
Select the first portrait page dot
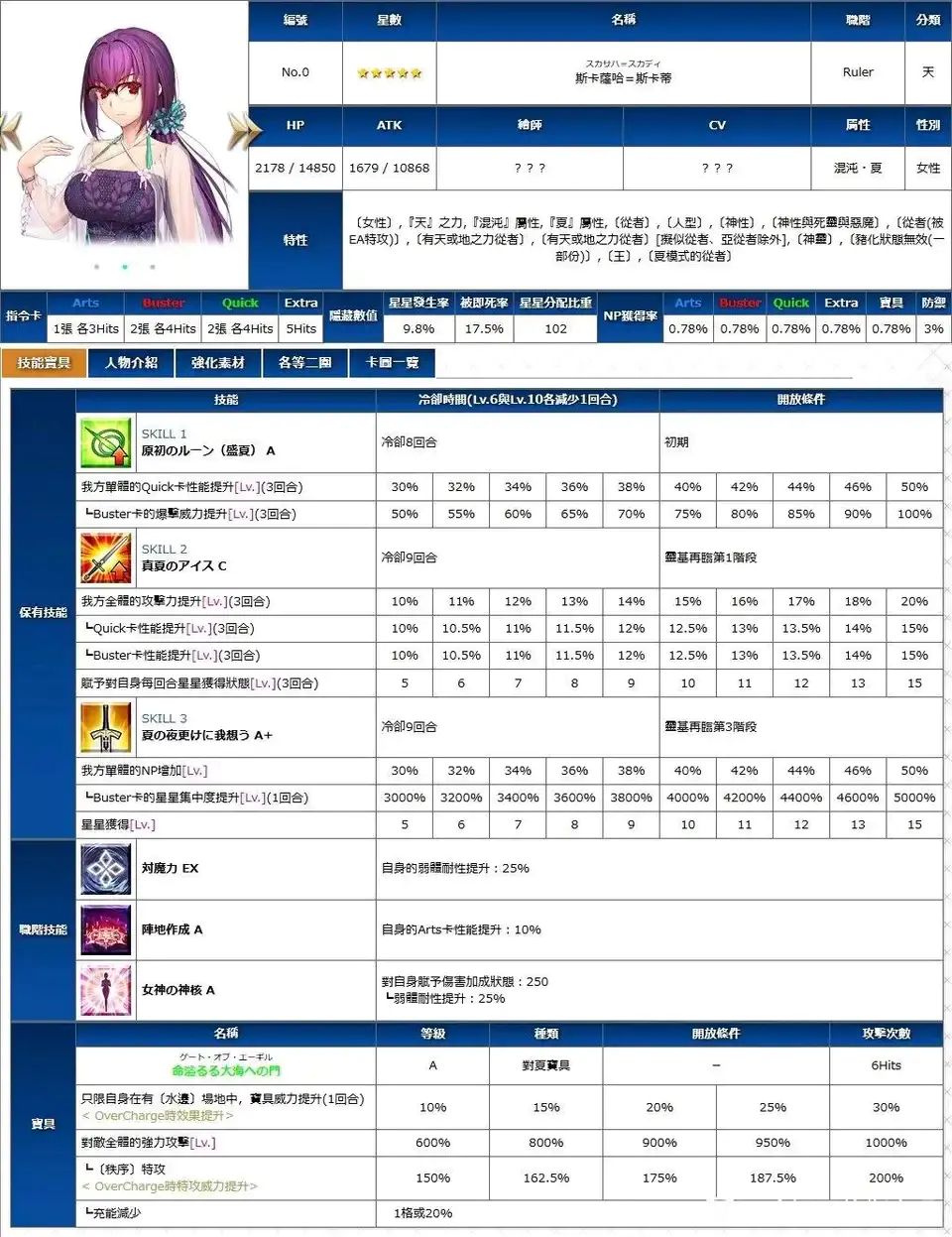96,267
